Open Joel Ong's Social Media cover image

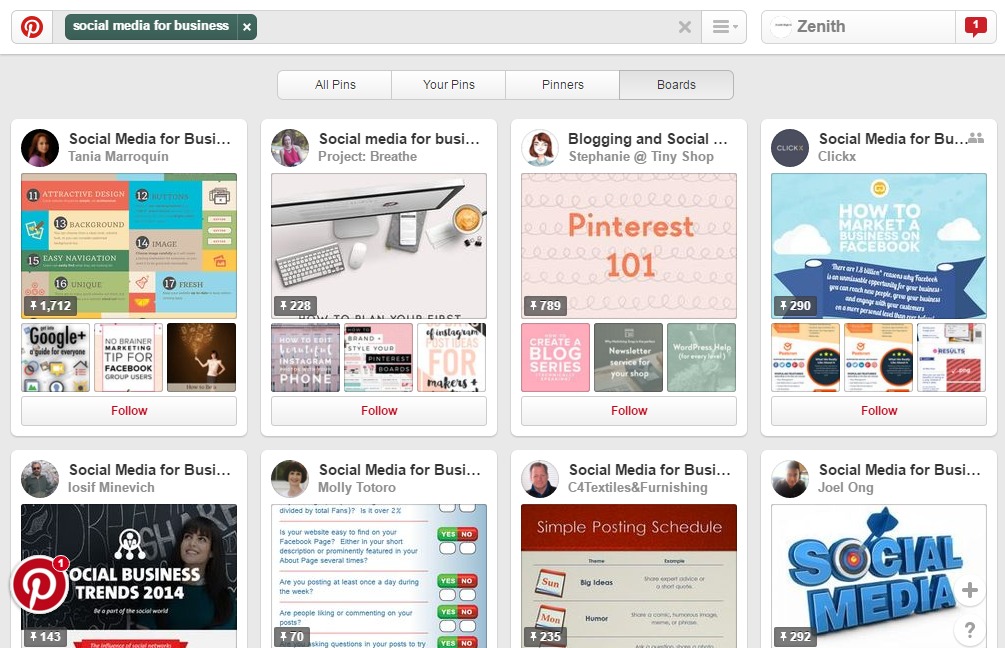879,576
